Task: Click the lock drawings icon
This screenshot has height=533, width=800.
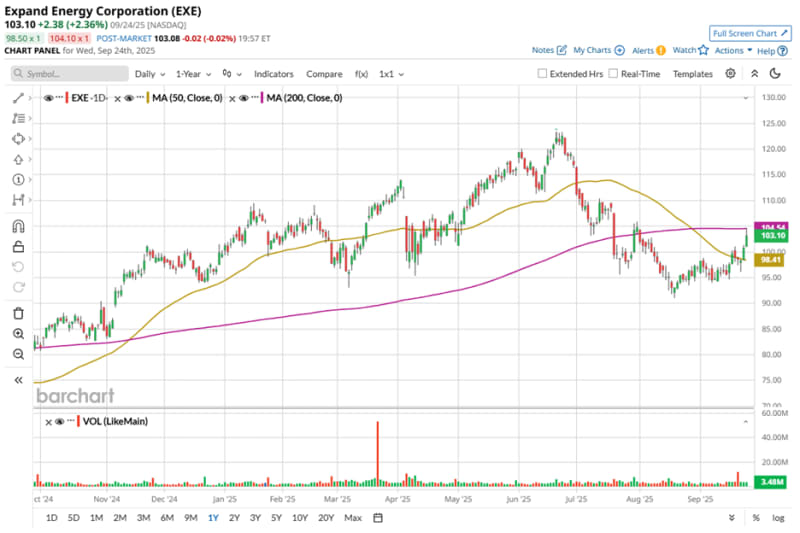Action: coord(18,247)
